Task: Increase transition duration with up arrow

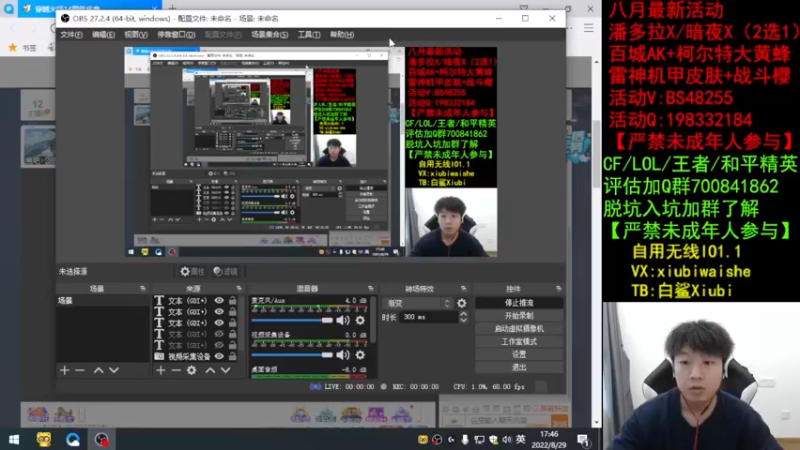Action: pyautogui.click(x=463, y=314)
